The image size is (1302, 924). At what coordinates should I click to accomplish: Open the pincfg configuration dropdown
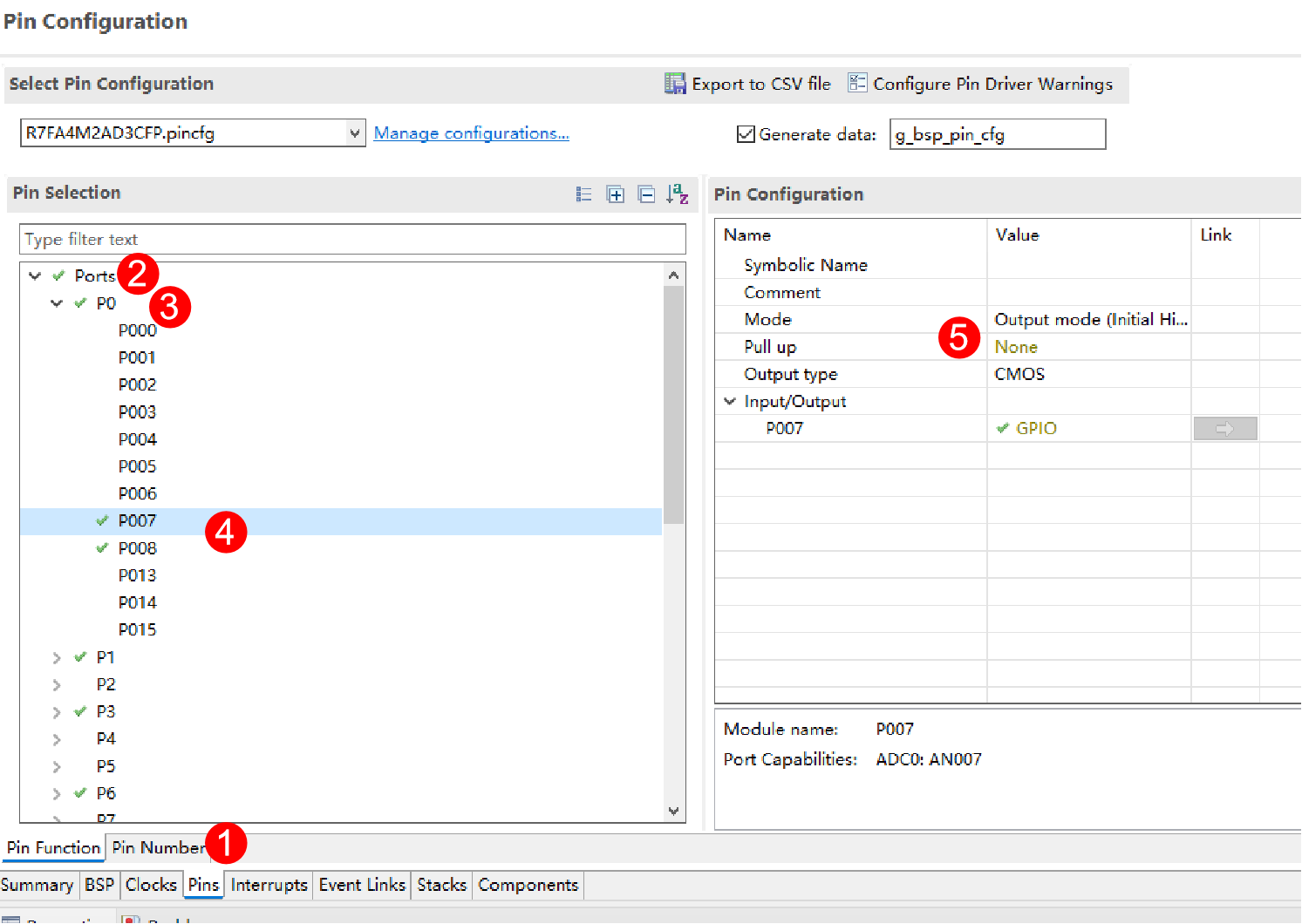click(x=355, y=132)
